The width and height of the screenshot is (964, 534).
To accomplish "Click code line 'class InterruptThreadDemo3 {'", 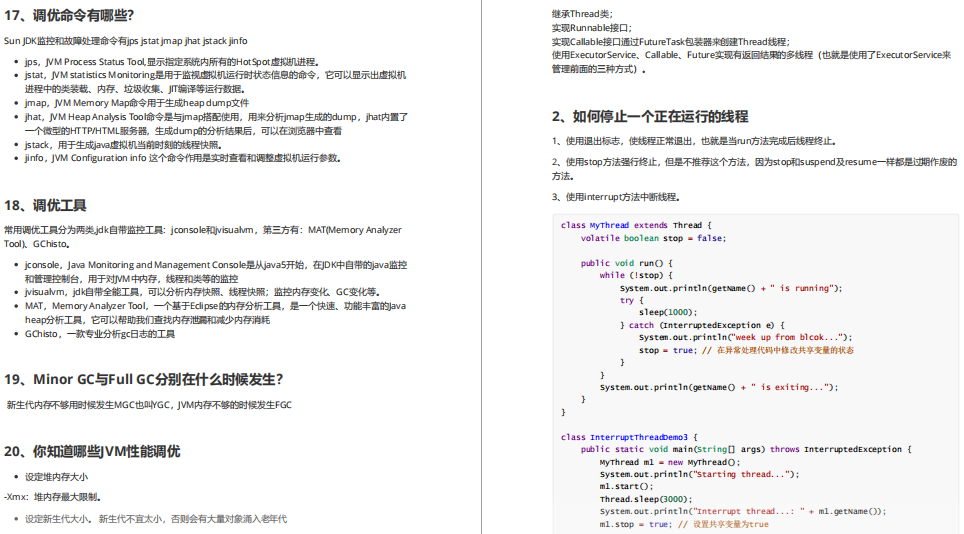I will [630, 437].
